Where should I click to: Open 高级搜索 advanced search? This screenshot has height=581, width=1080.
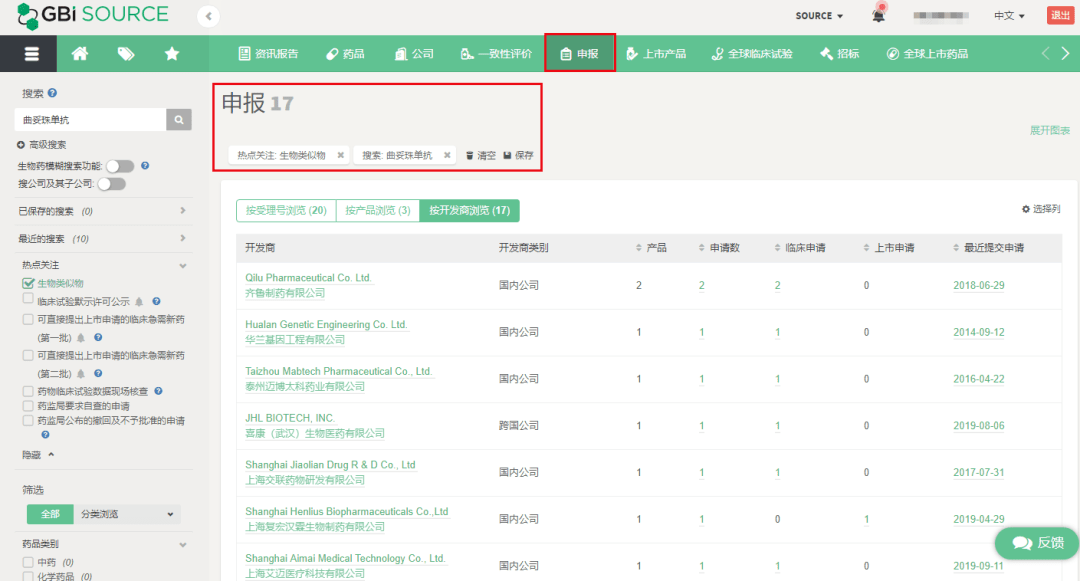(x=41, y=145)
